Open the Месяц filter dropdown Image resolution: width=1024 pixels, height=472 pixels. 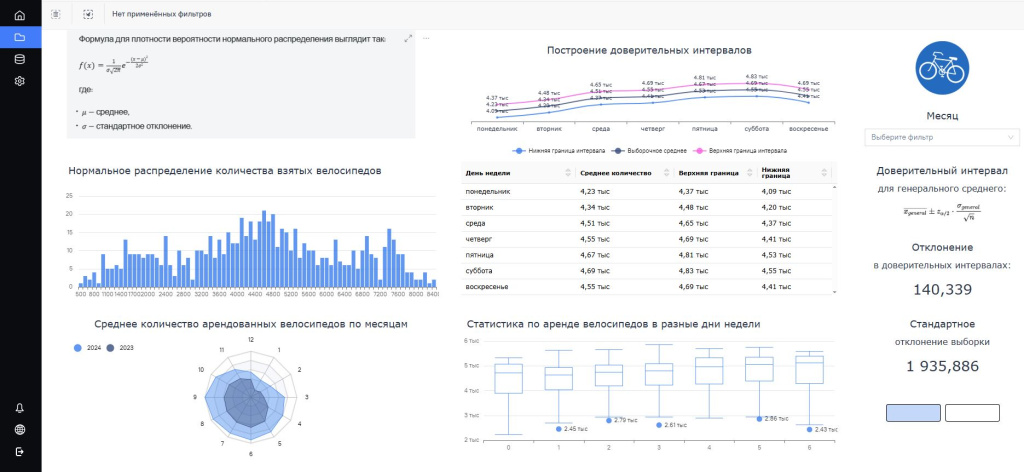[x=941, y=137]
